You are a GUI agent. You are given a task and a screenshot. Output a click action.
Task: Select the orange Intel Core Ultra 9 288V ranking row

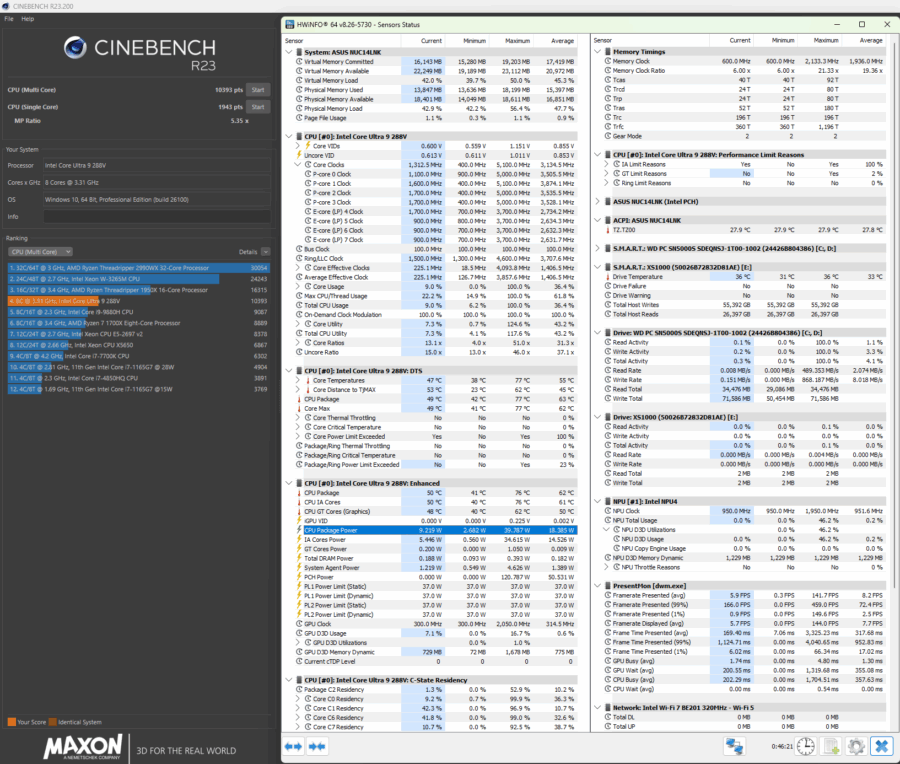138,301
